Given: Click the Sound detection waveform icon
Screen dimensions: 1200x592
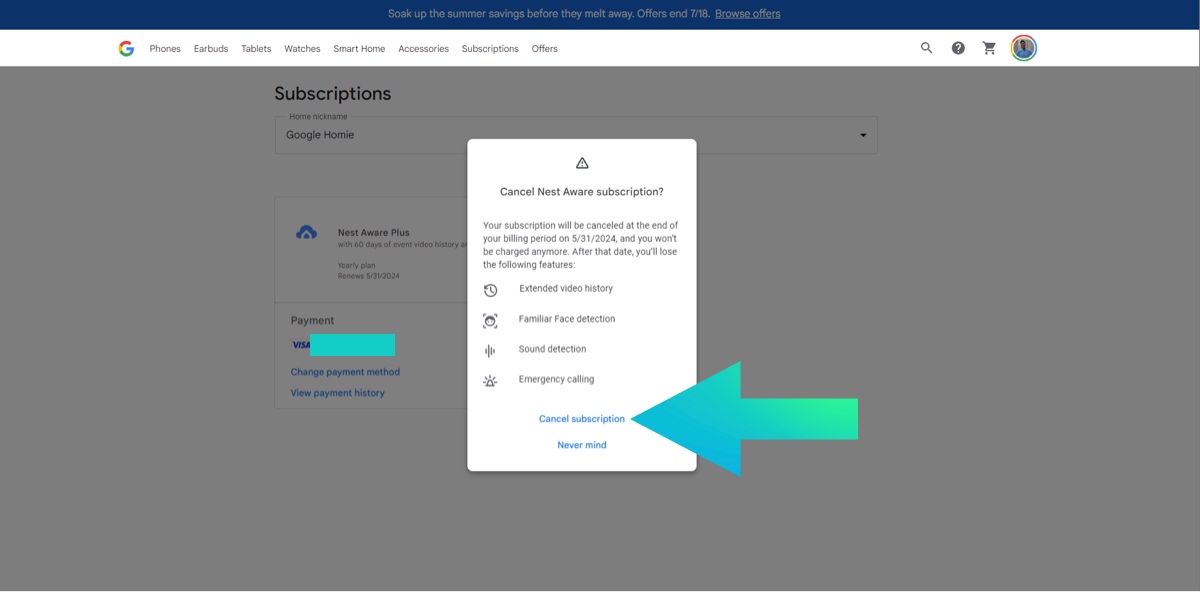Looking at the screenshot, I should (x=490, y=351).
